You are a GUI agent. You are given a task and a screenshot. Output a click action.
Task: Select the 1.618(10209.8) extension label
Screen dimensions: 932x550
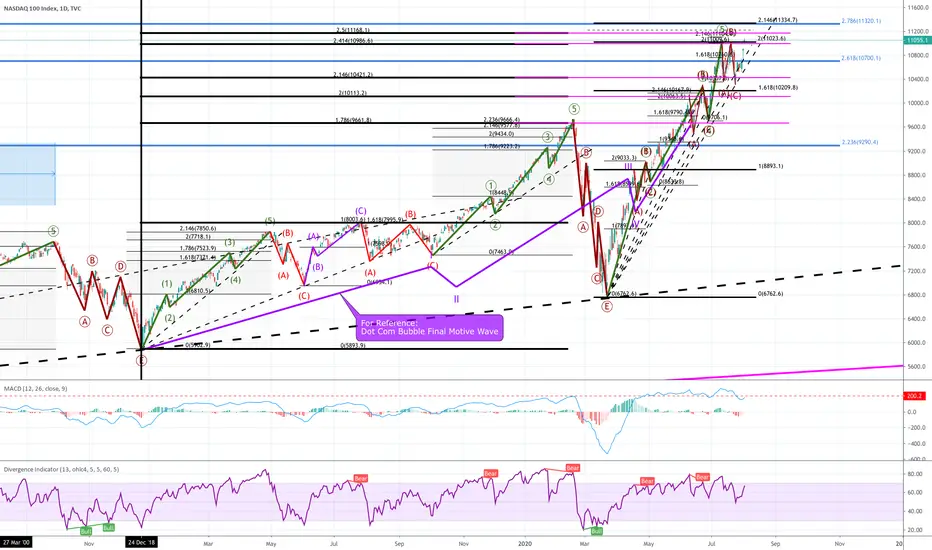point(778,87)
